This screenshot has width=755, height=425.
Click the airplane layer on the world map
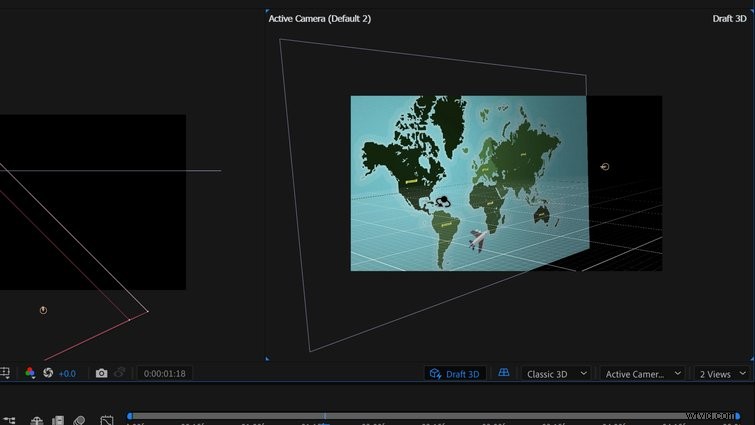478,240
